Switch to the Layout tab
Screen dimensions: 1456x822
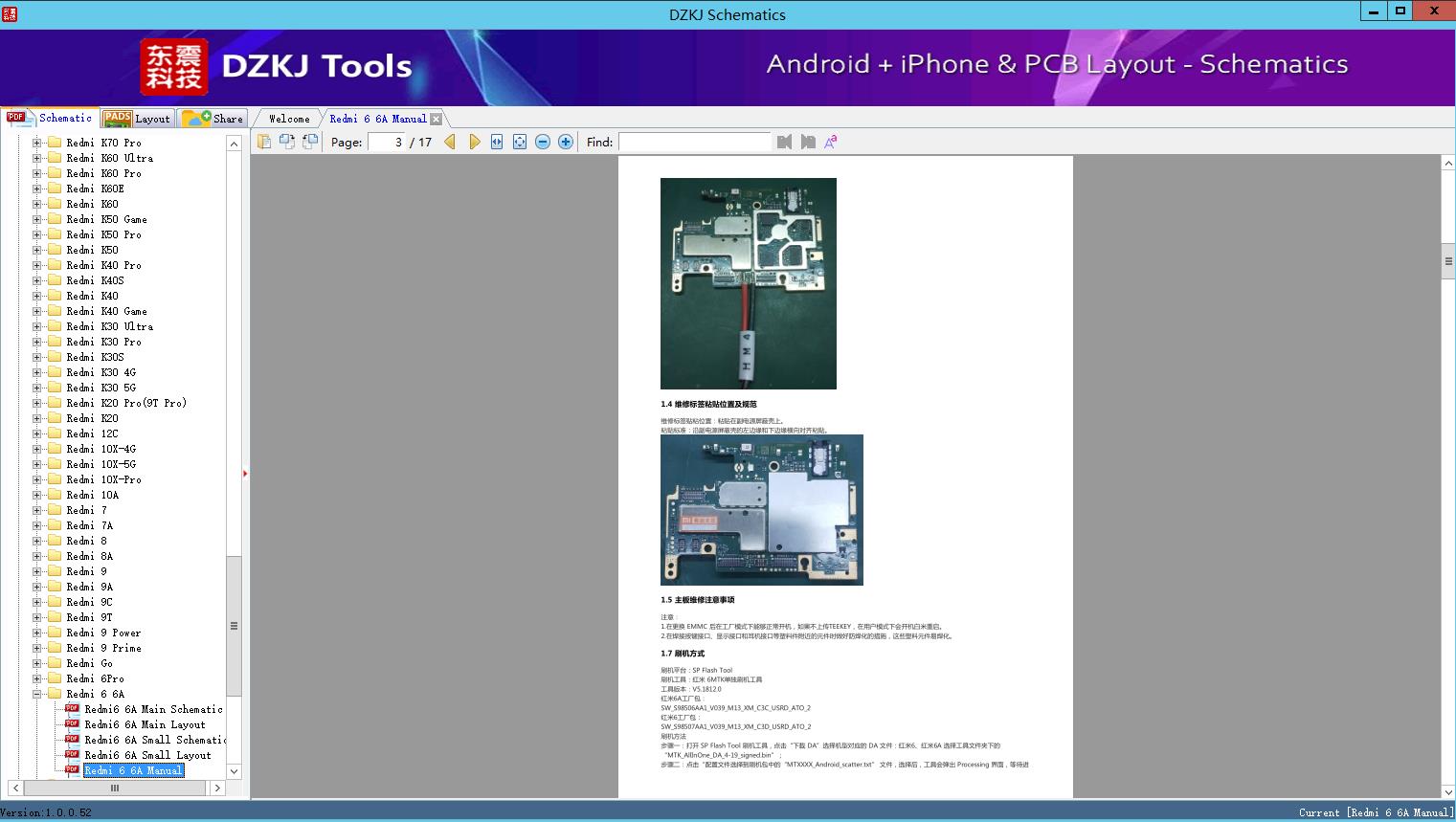(x=138, y=119)
